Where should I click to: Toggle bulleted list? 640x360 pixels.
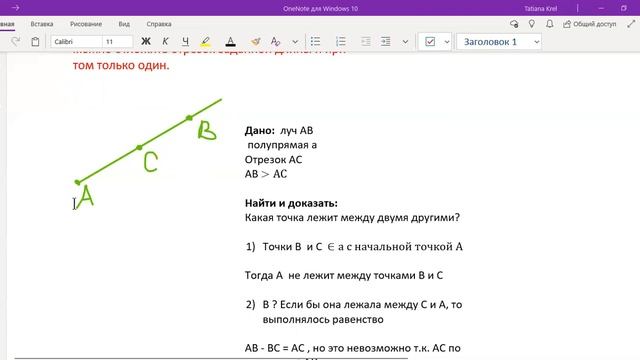(316, 41)
